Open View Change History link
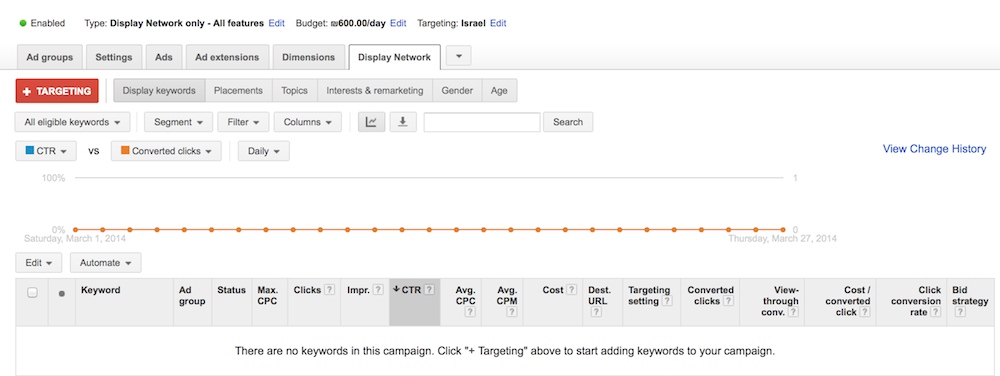This screenshot has width=1000, height=376. point(934,148)
